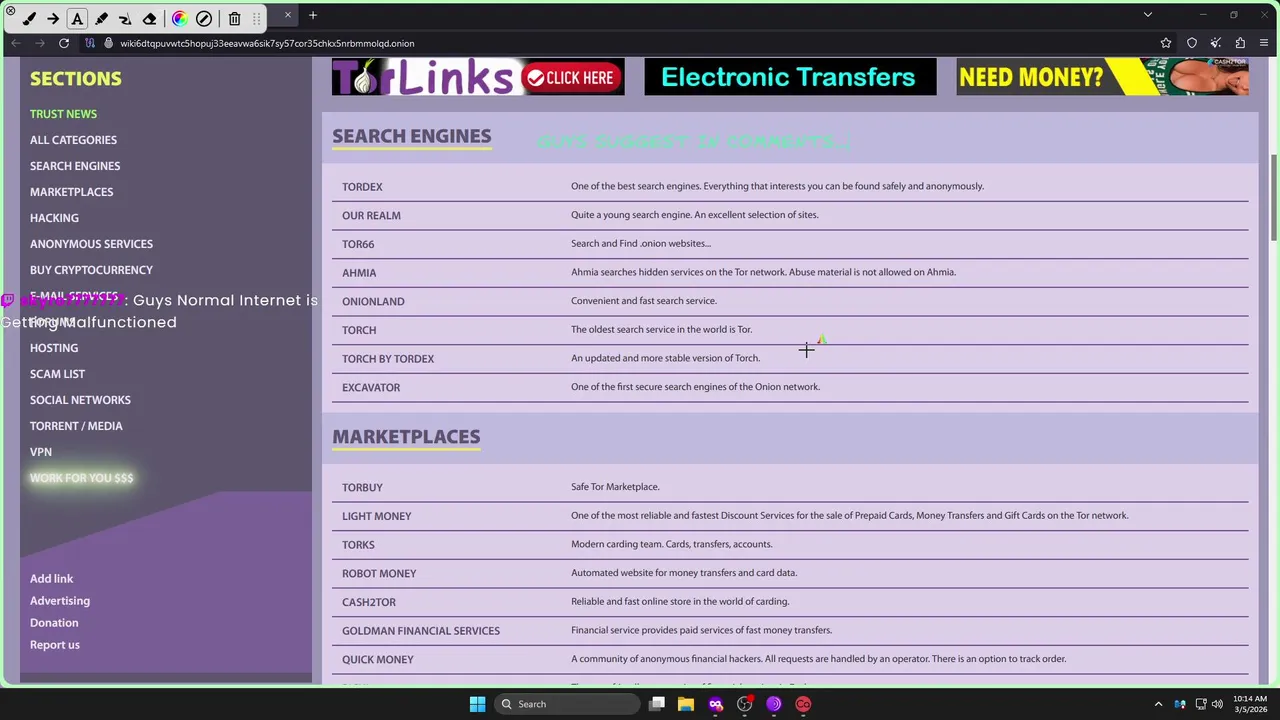Open the browser hamburger menu
This screenshot has width=1280, height=720.
tap(1264, 43)
